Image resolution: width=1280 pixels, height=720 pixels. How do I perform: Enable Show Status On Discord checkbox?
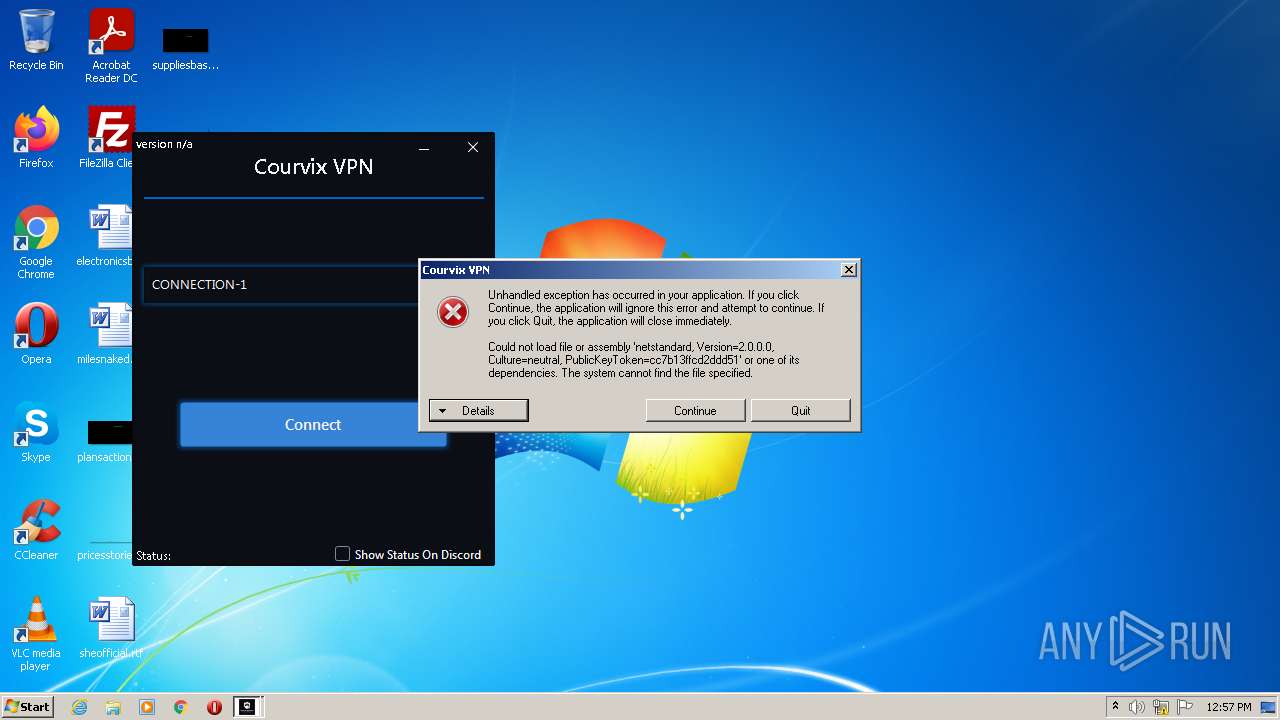point(342,554)
